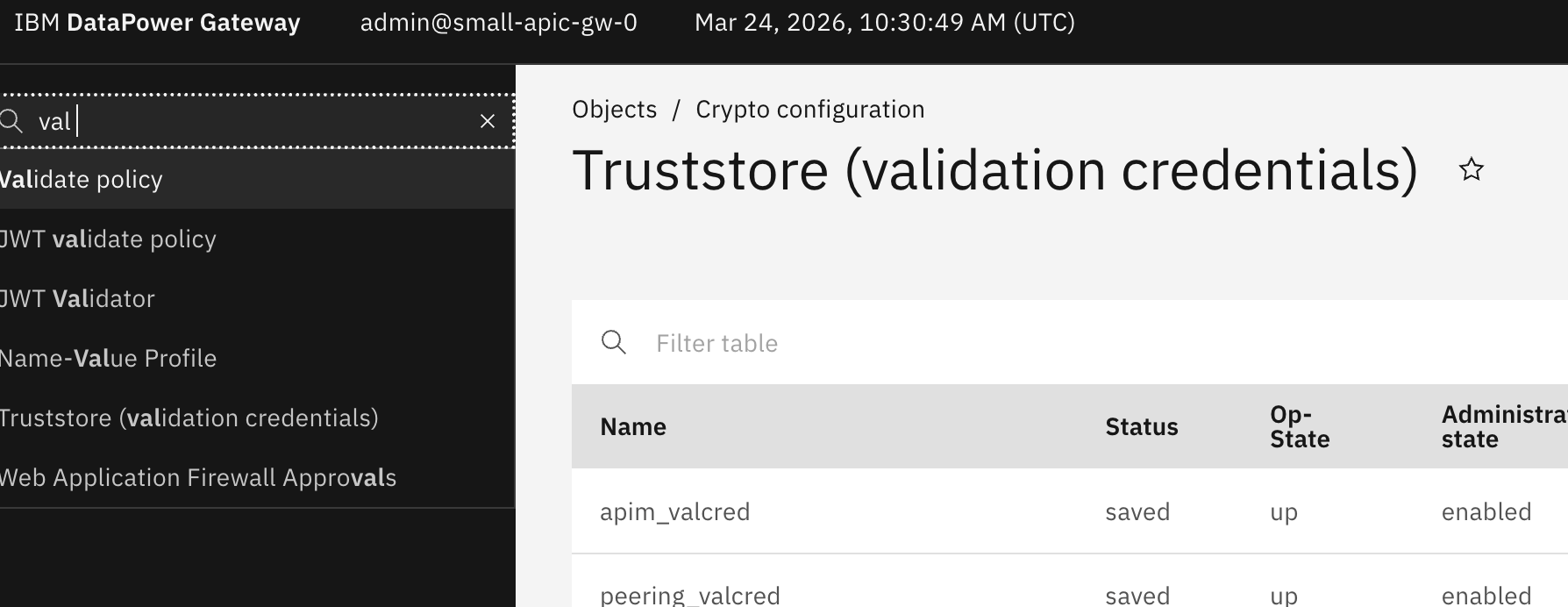Screen dimensions: 1568x607
Task: Open the peering_valcred credential entry
Action: 689,595
